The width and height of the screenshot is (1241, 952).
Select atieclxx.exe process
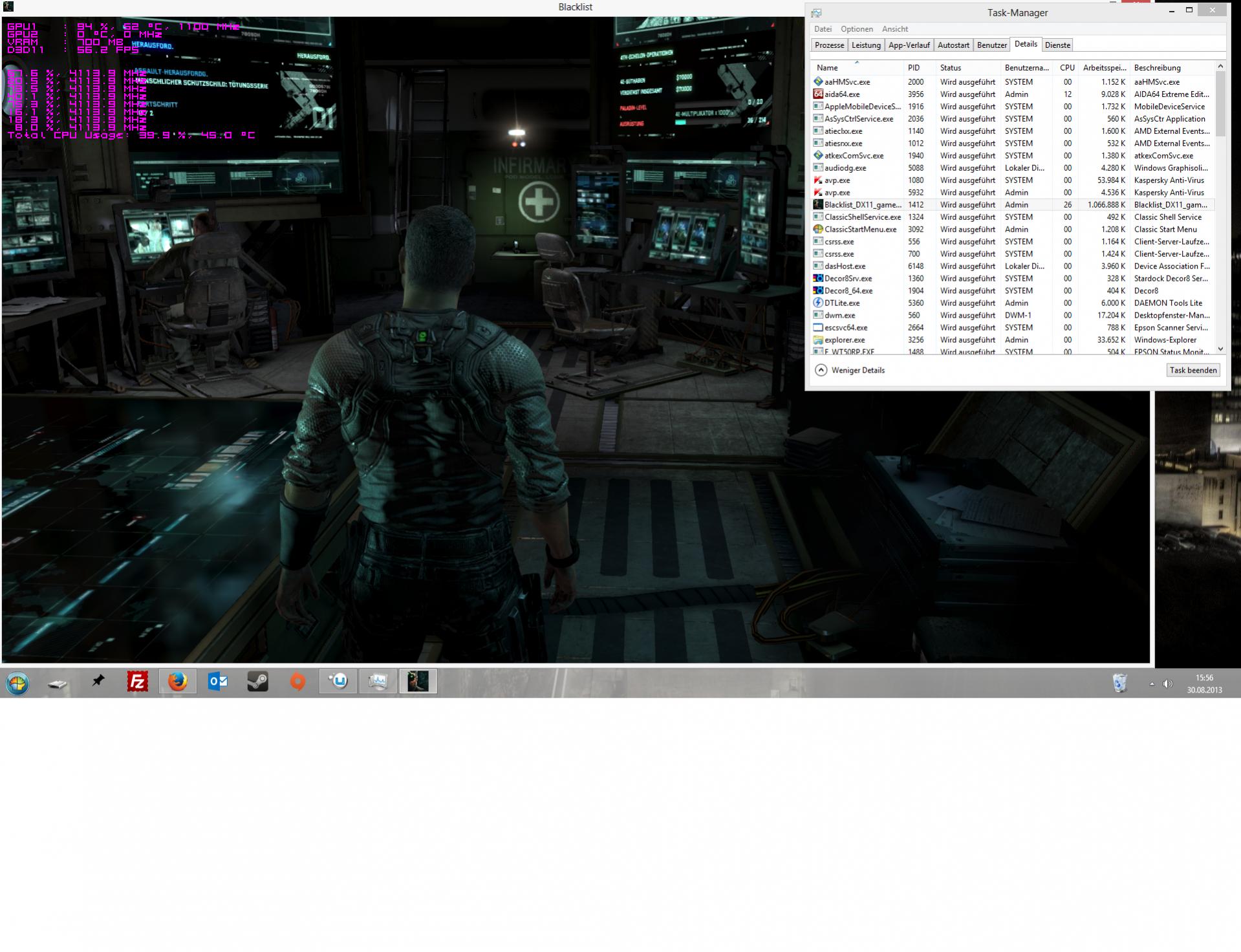point(1013,131)
